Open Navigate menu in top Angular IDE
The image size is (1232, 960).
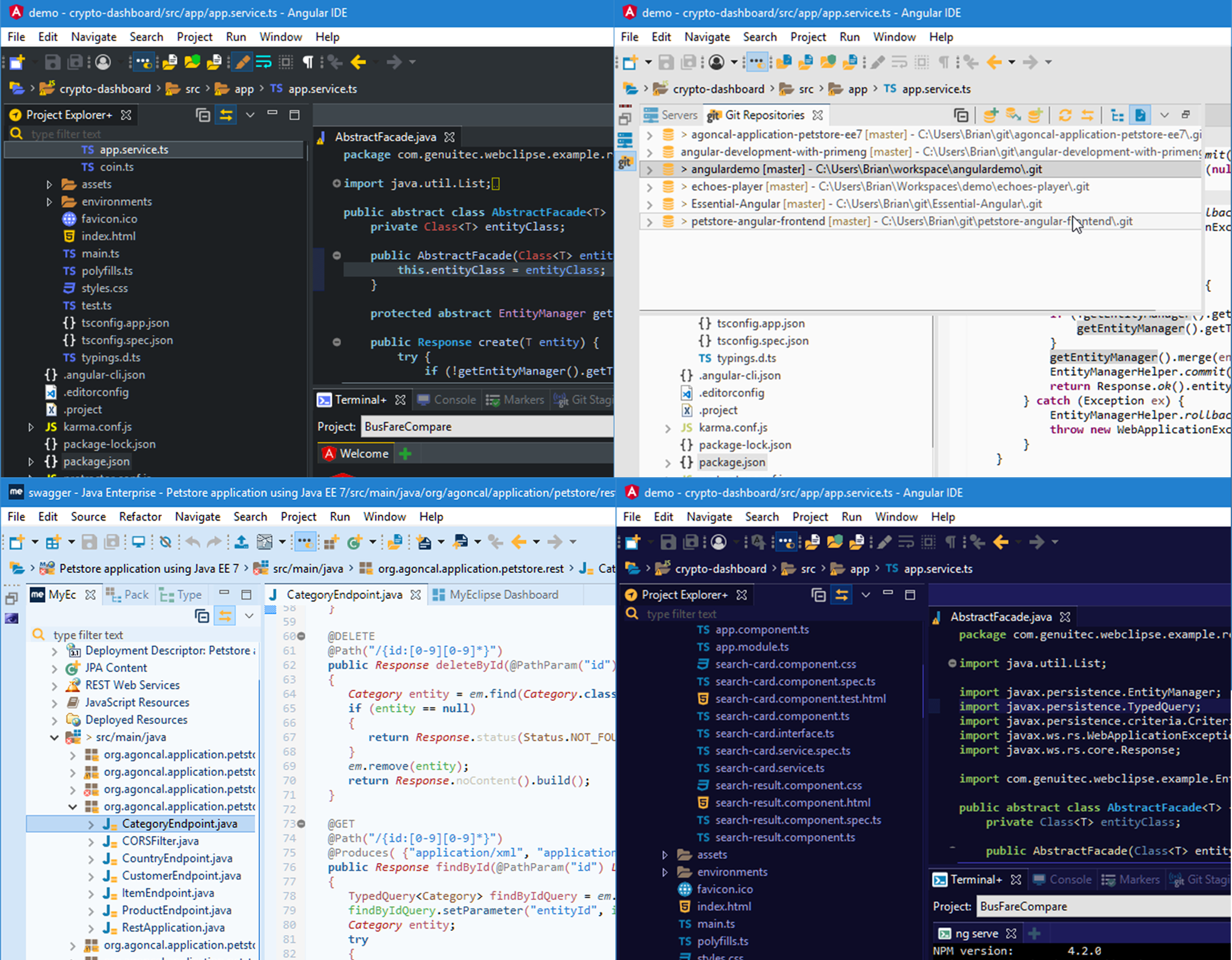(95, 37)
